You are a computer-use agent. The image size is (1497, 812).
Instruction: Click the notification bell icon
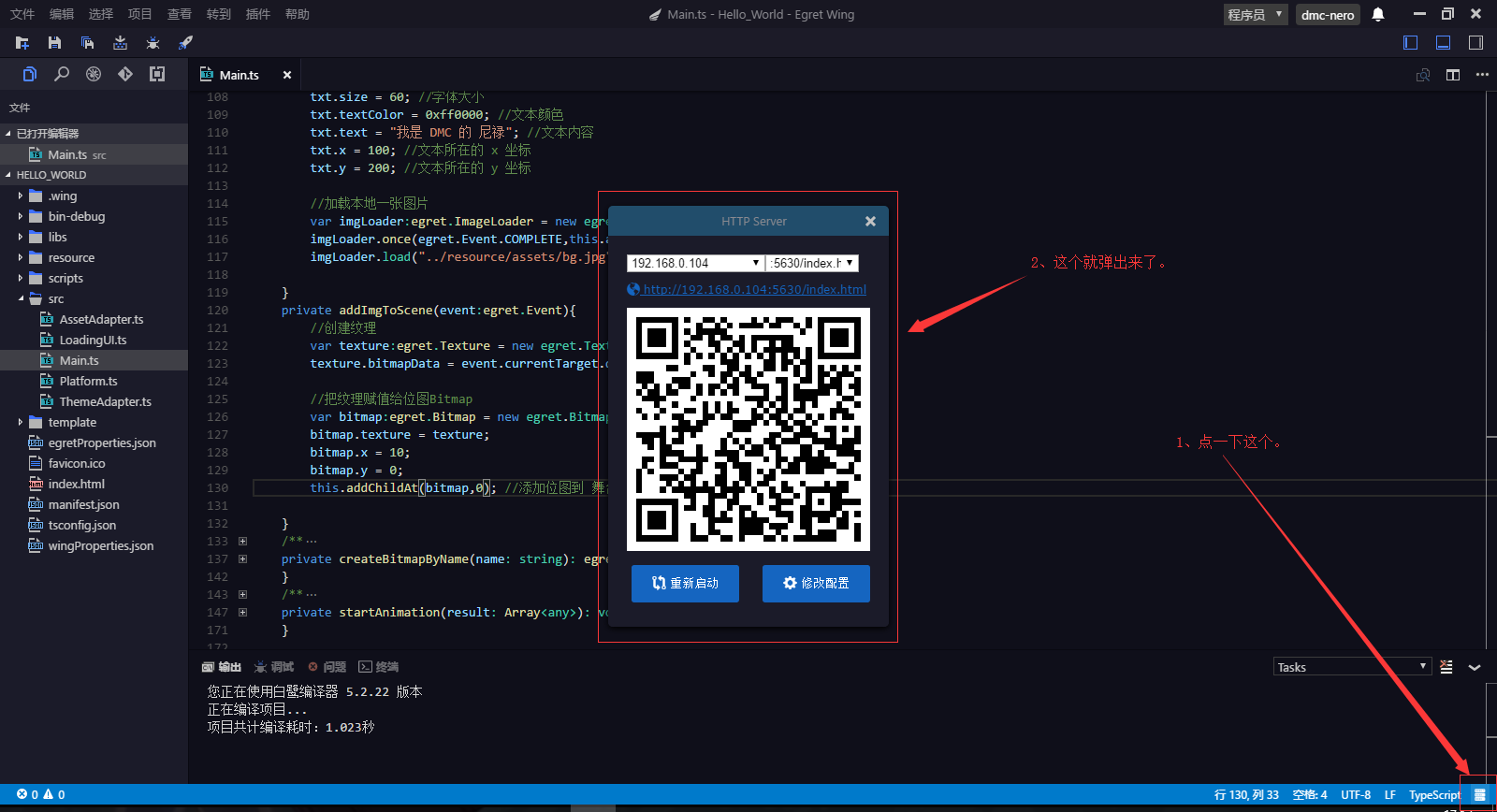[1378, 14]
